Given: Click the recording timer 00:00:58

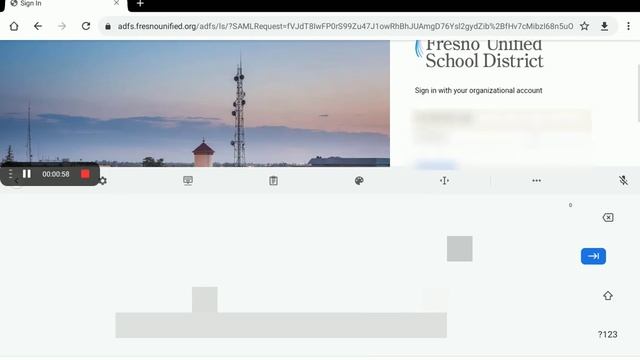Looking at the screenshot, I should (x=56, y=174).
